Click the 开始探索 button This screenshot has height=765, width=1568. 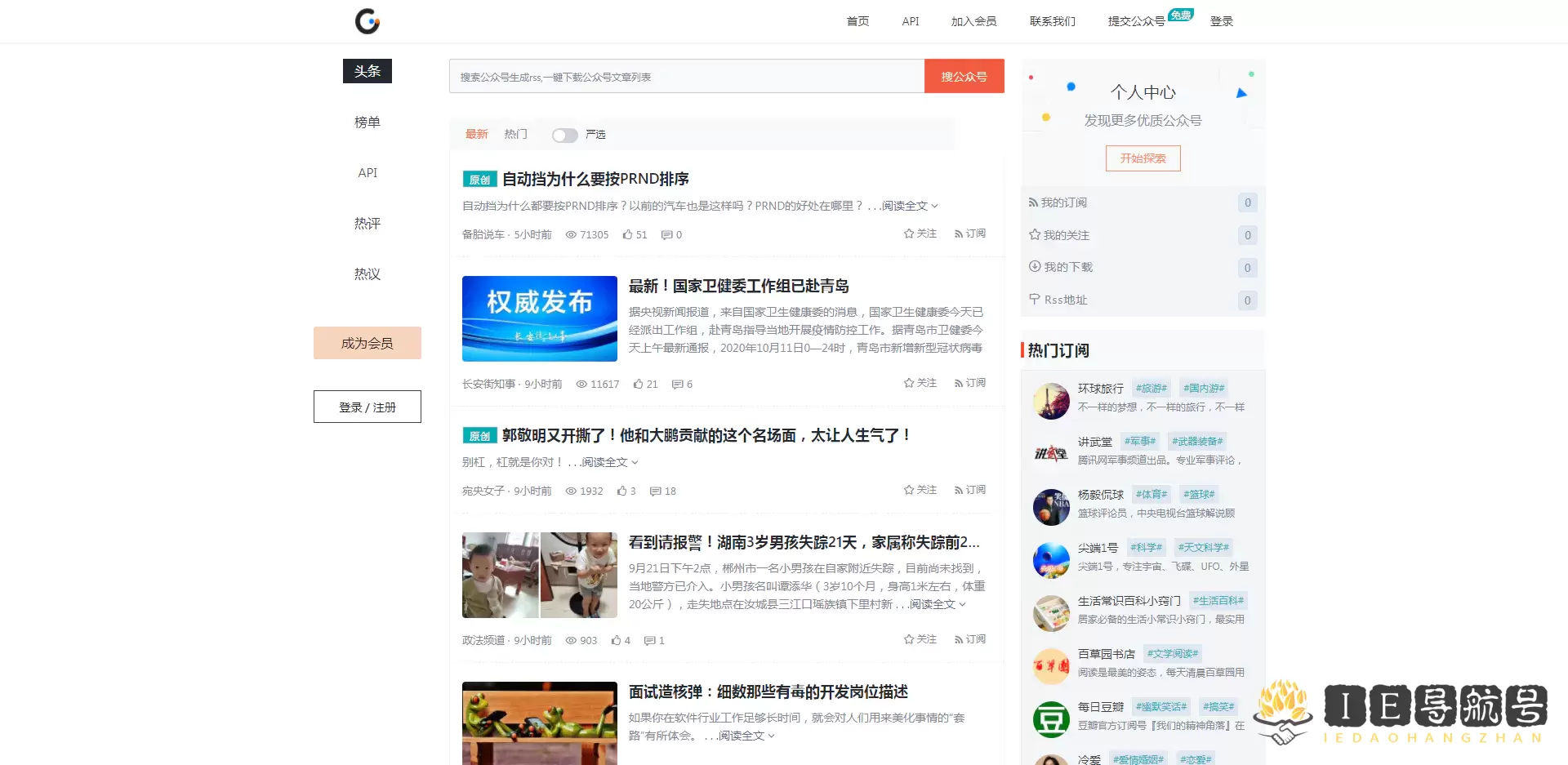coord(1143,158)
